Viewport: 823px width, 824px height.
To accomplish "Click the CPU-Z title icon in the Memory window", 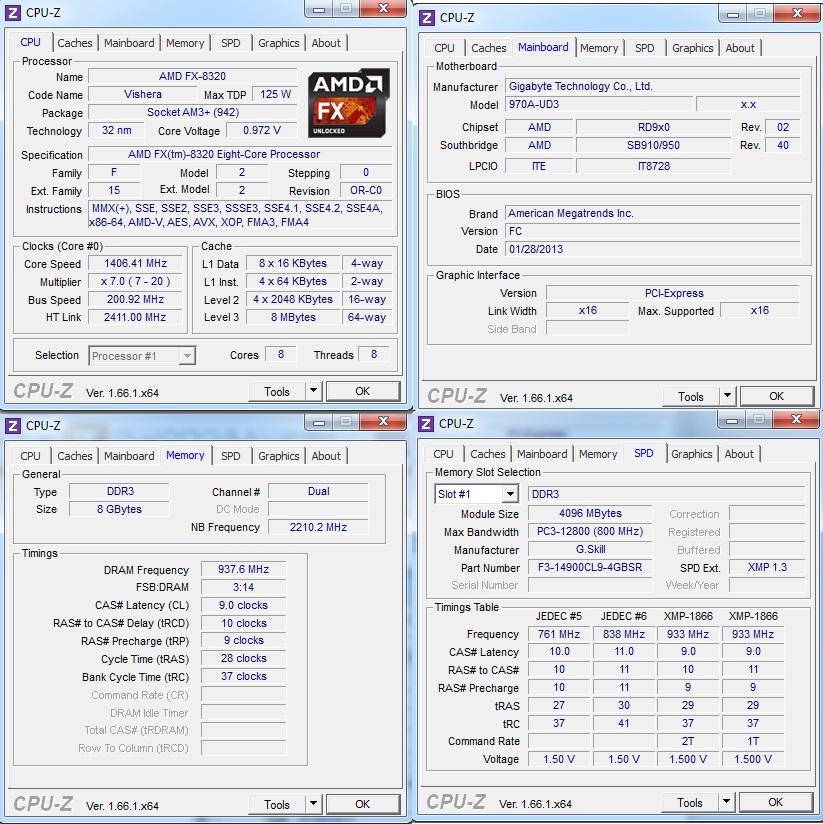I will pyautogui.click(x=13, y=426).
